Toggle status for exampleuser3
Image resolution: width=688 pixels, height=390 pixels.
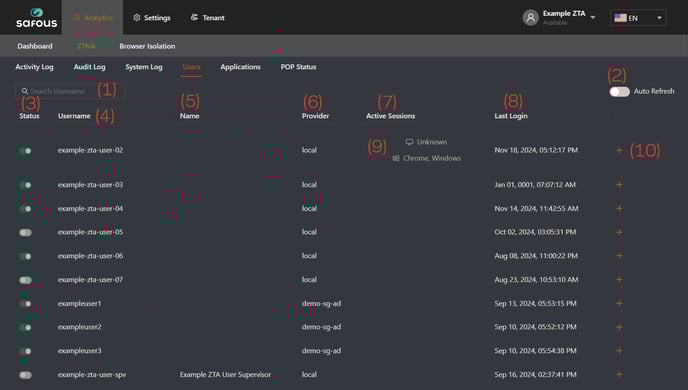25,351
